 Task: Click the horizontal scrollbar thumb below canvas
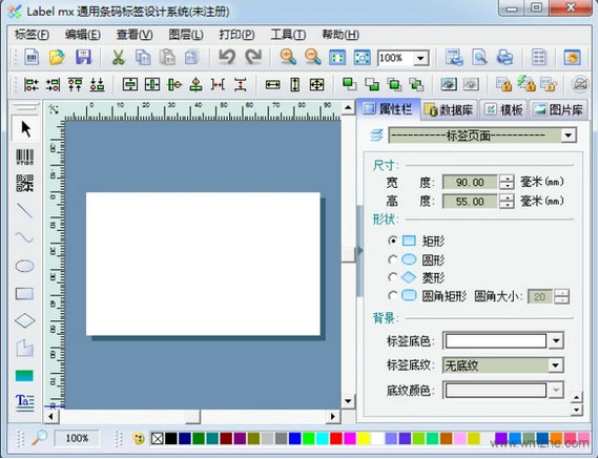pyautogui.click(x=193, y=416)
